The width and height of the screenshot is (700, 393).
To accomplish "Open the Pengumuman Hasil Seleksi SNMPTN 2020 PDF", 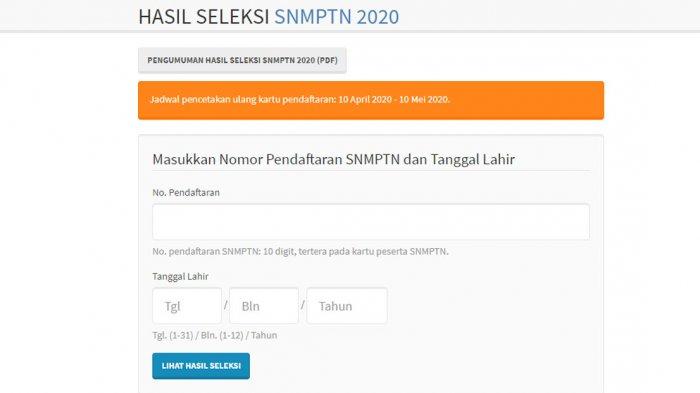I will pyautogui.click(x=242, y=60).
